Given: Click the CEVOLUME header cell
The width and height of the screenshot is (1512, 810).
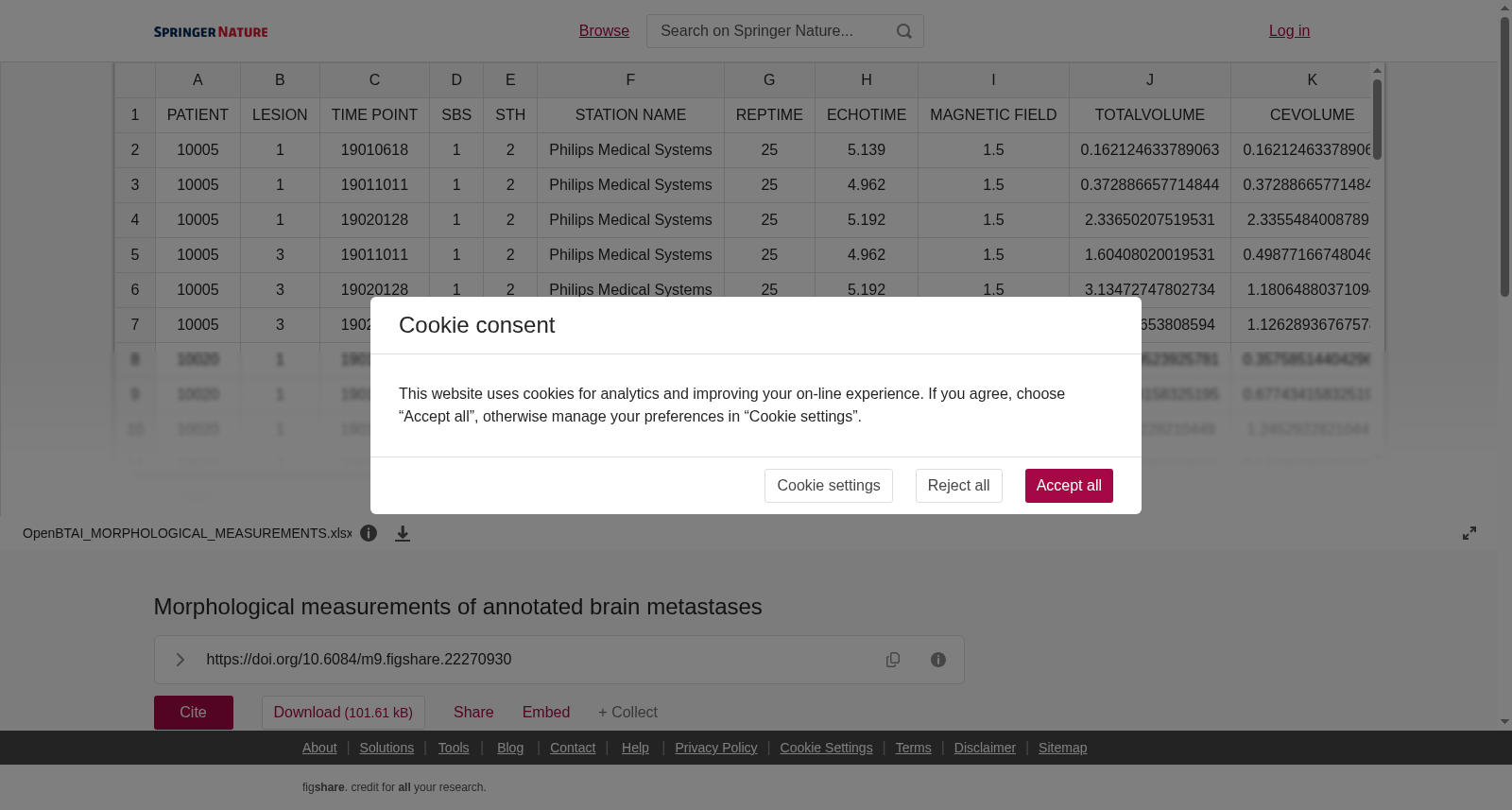Looking at the screenshot, I should pyautogui.click(x=1301, y=115).
